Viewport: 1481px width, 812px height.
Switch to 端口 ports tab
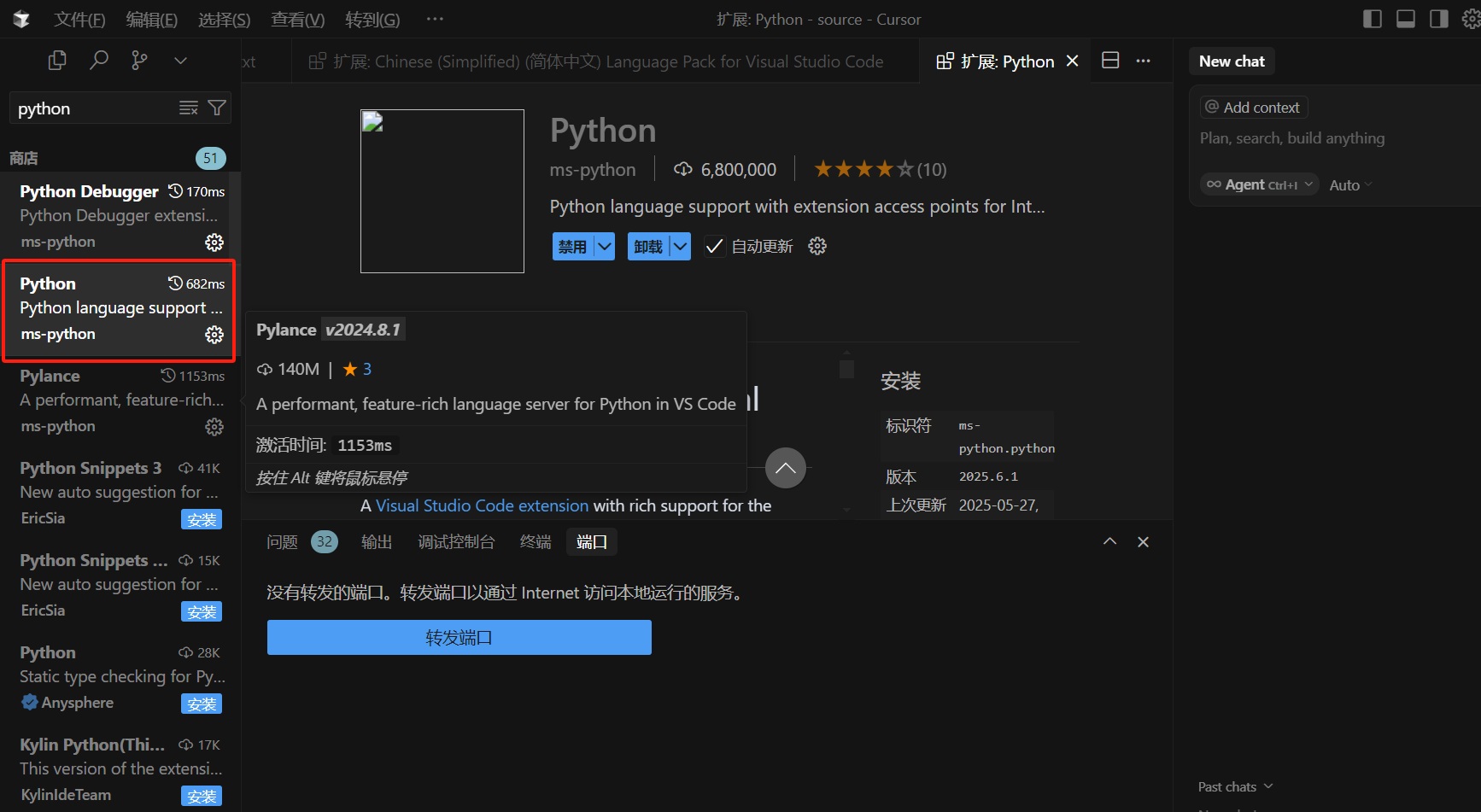pos(592,542)
